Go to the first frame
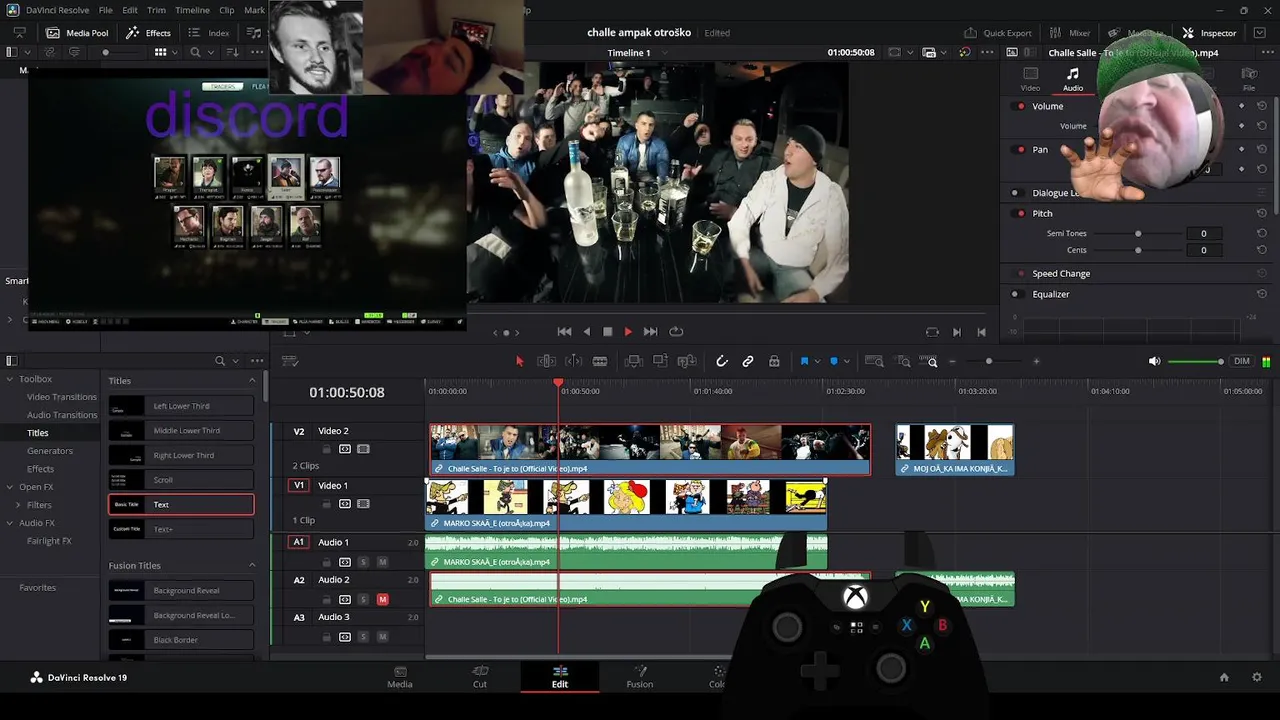 [x=564, y=332]
